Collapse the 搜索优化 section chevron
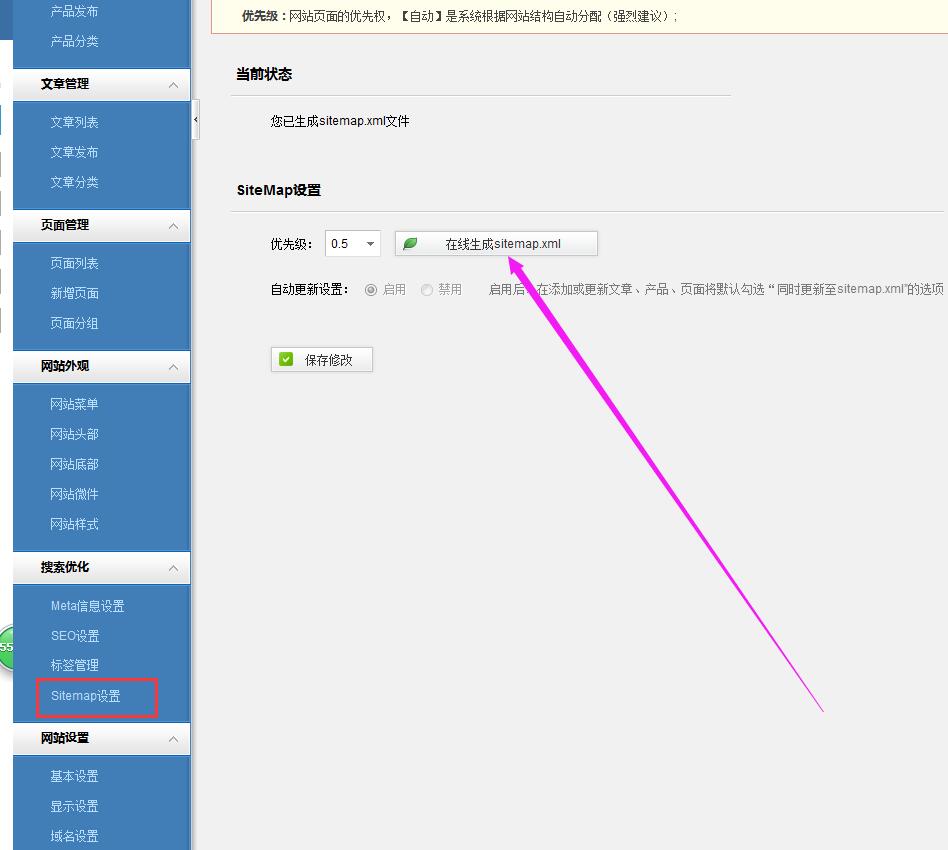Viewport: 948px width, 850px height. [x=175, y=567]
